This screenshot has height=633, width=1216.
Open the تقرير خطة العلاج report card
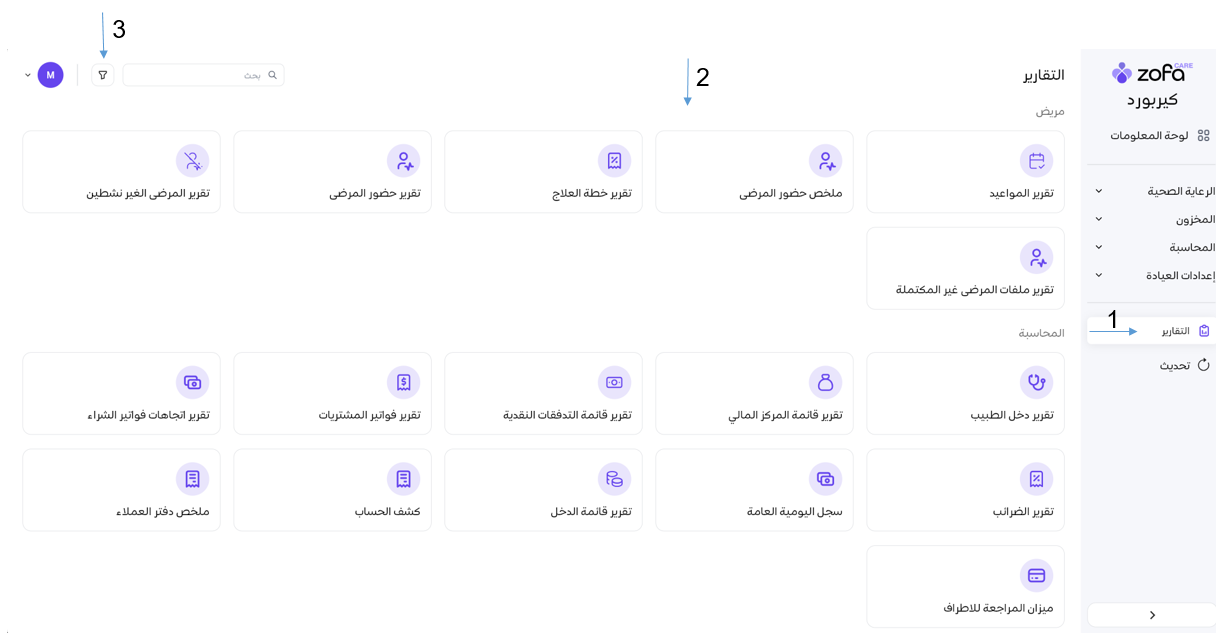[x=545, y=172]
